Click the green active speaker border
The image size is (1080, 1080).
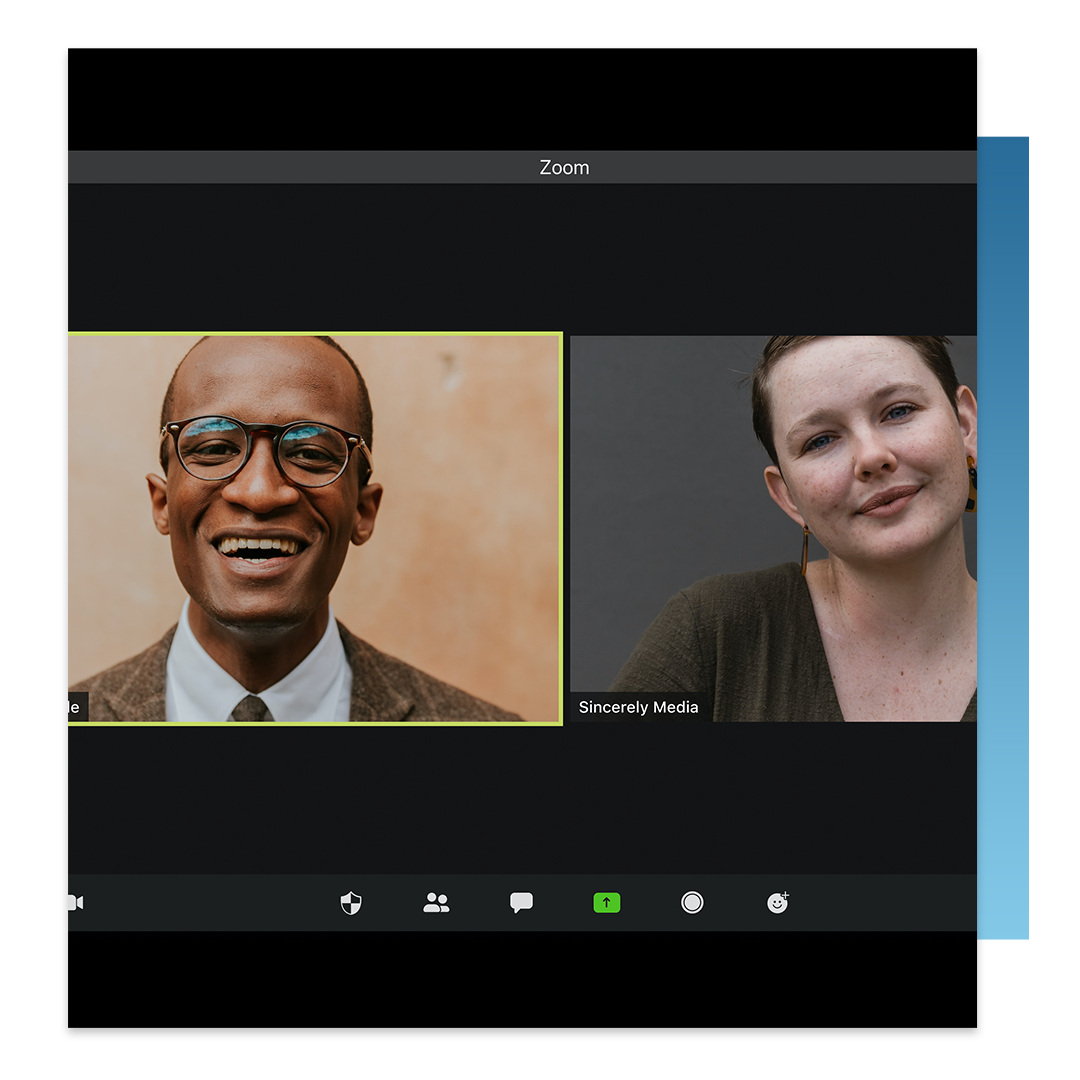pyautogui.click(x=315, y=333)
